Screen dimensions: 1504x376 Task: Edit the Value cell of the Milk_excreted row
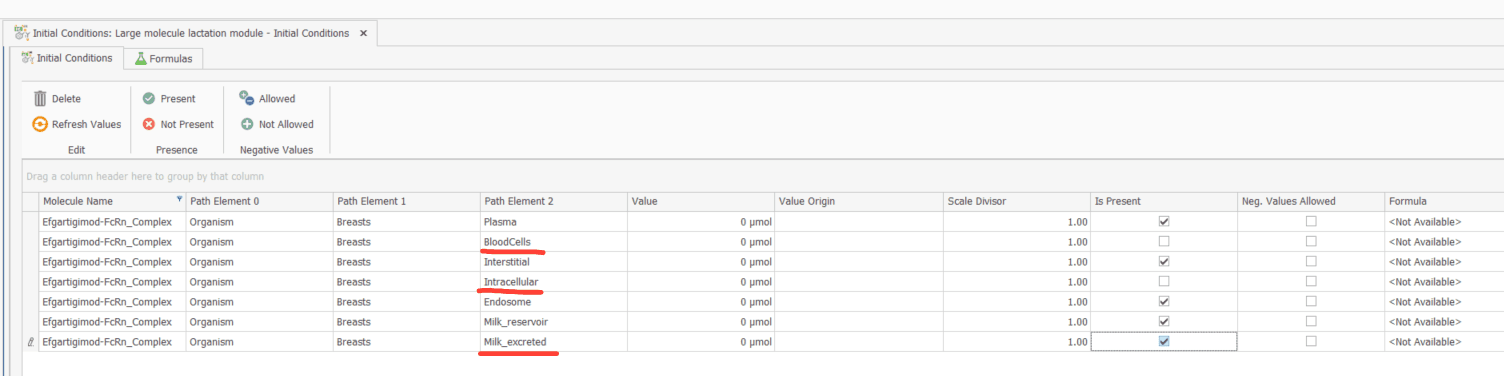(700, 341)
